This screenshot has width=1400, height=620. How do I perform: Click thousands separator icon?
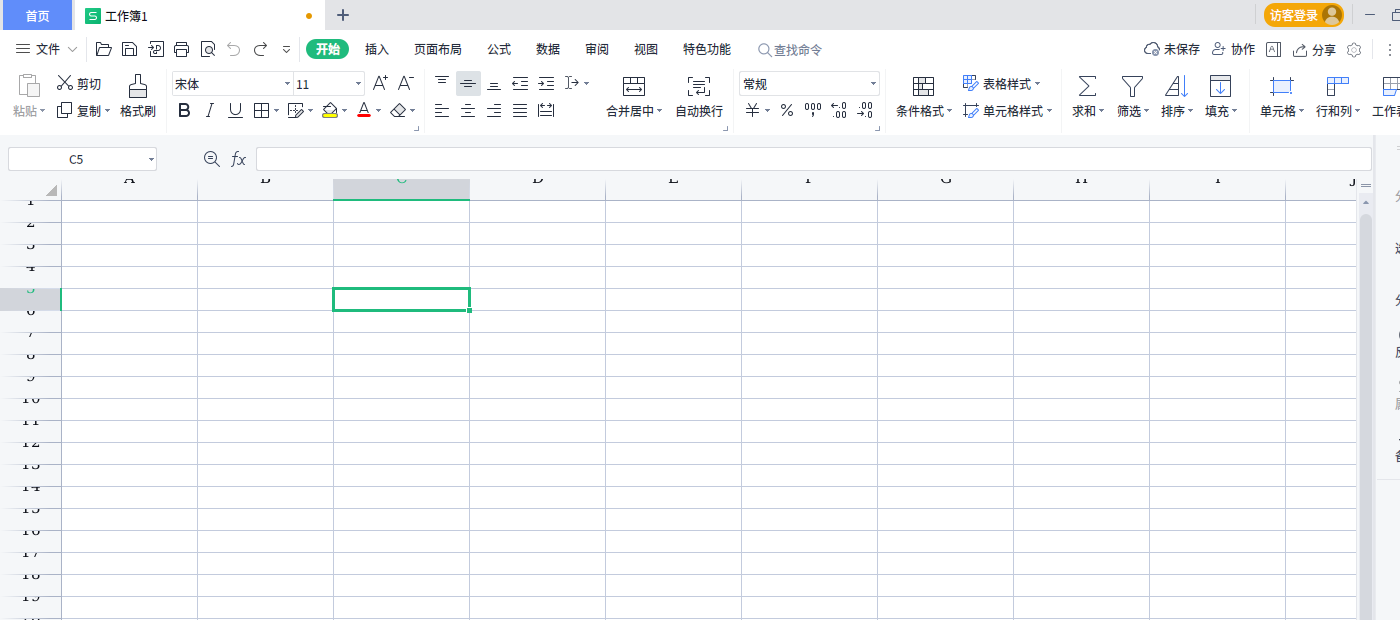point(813,110)
